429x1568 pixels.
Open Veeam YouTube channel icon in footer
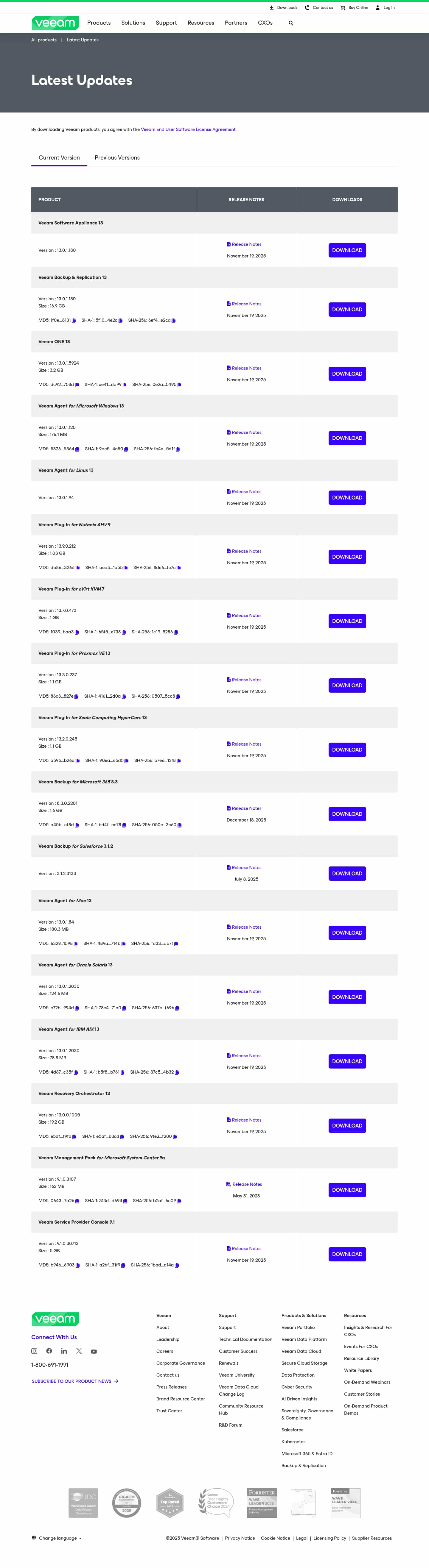94,1351
